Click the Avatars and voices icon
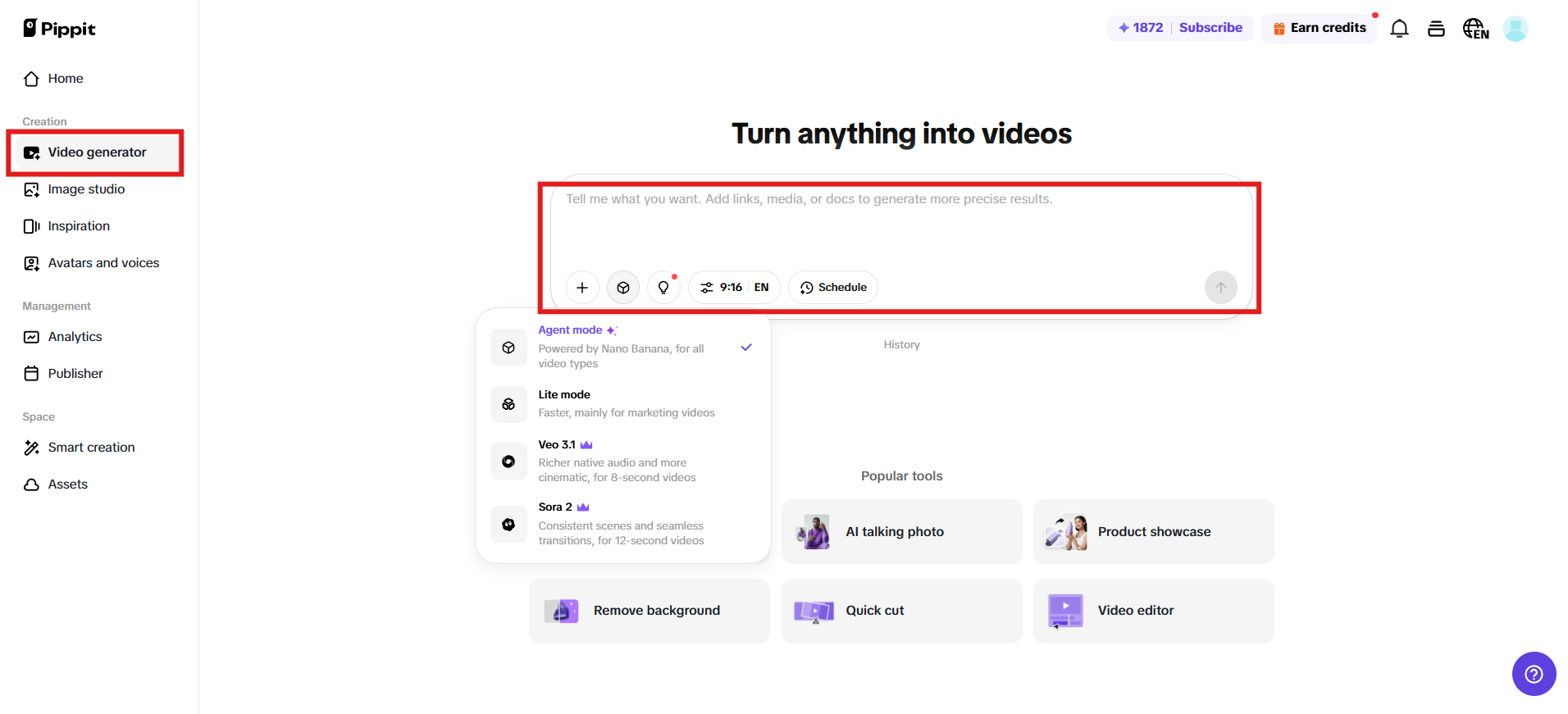 pyautogui.click(x=31, y=263)
